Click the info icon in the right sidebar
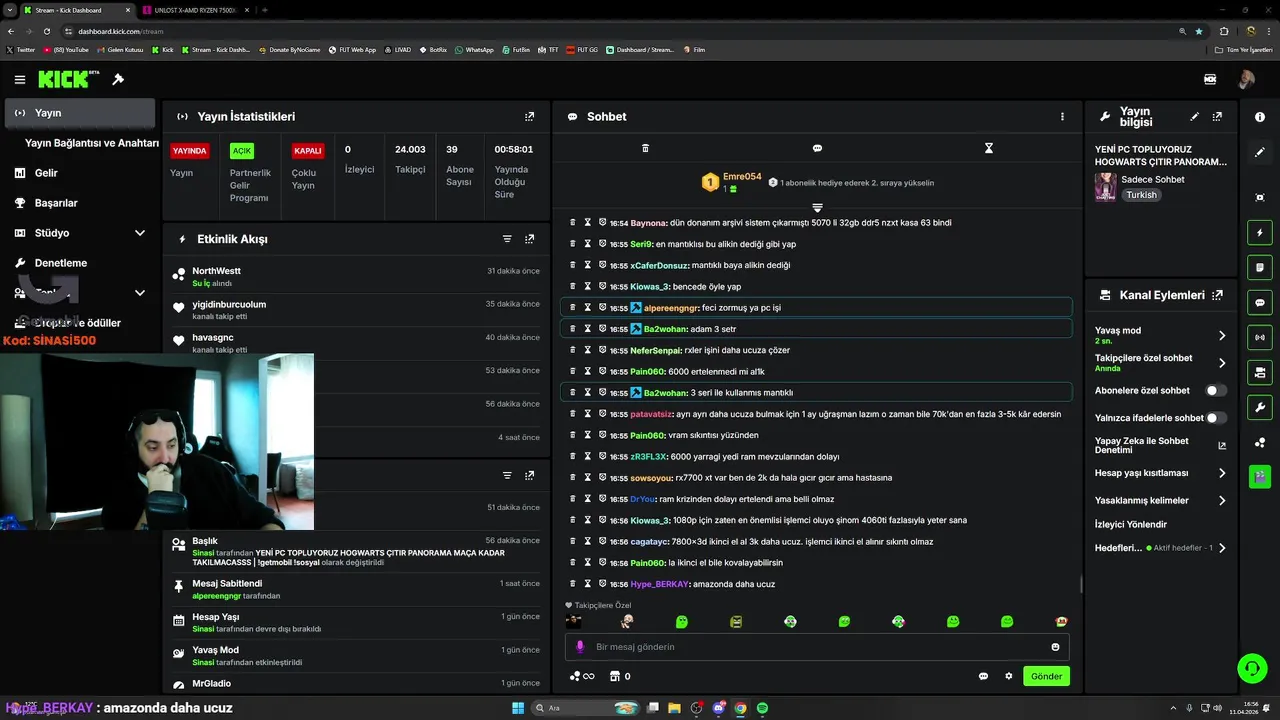This screenshot has height=720, width=1280. click(x=1260, y=117)
